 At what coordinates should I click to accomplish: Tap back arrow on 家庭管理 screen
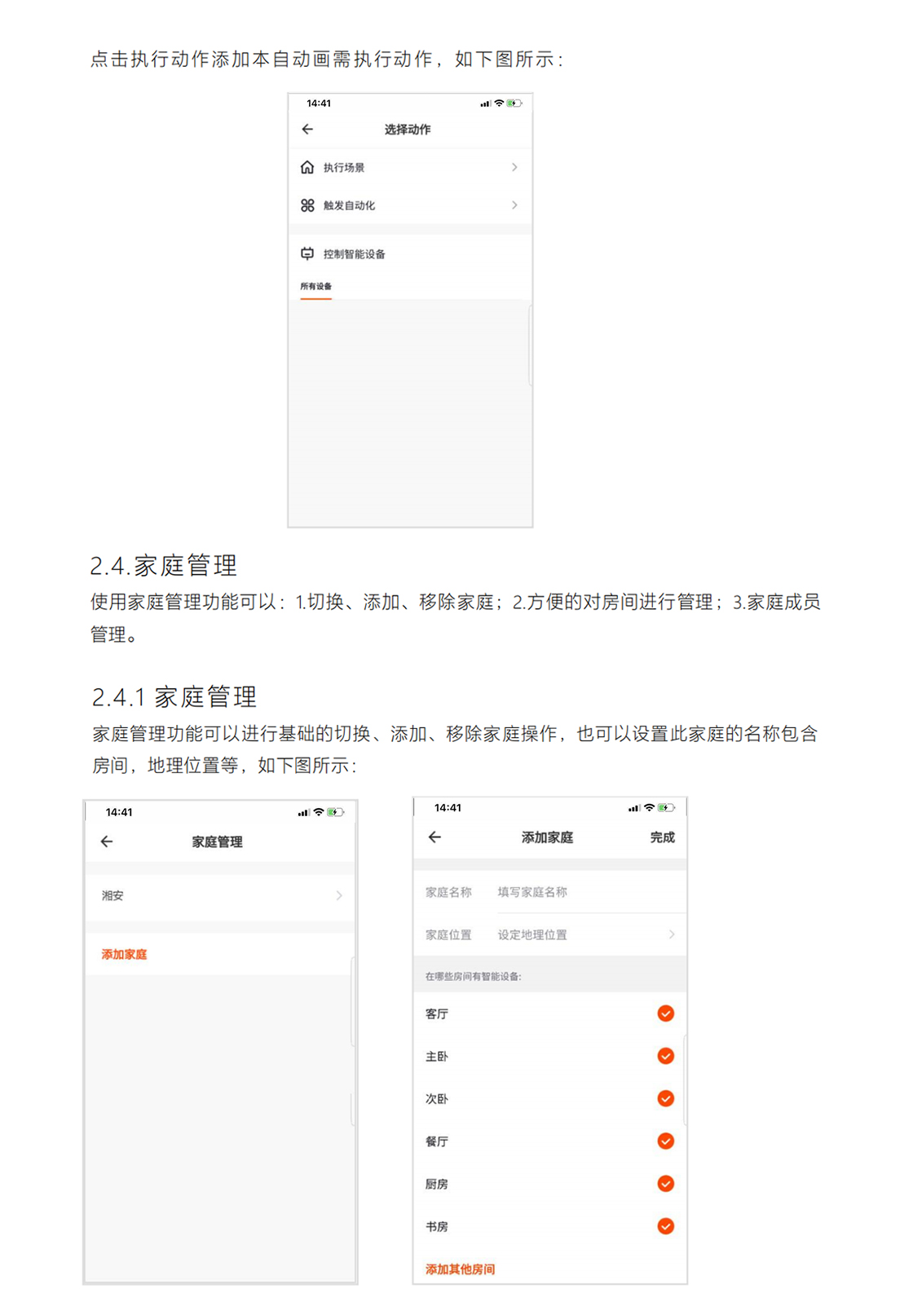(x=107, y=841)
